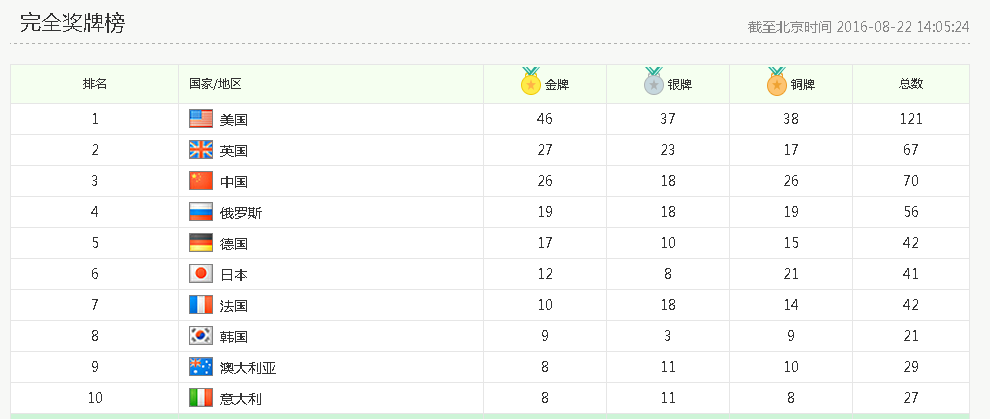Viewport: 1004px width, 419px height.
Task: Click the Italian flag icon
Action: point(201,398)
